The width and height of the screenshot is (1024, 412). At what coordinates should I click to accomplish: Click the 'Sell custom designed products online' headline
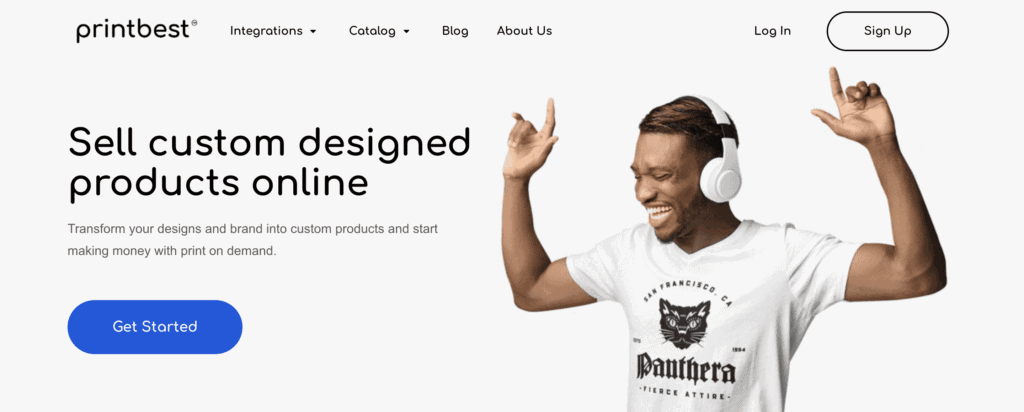click(x=269, y=162)
